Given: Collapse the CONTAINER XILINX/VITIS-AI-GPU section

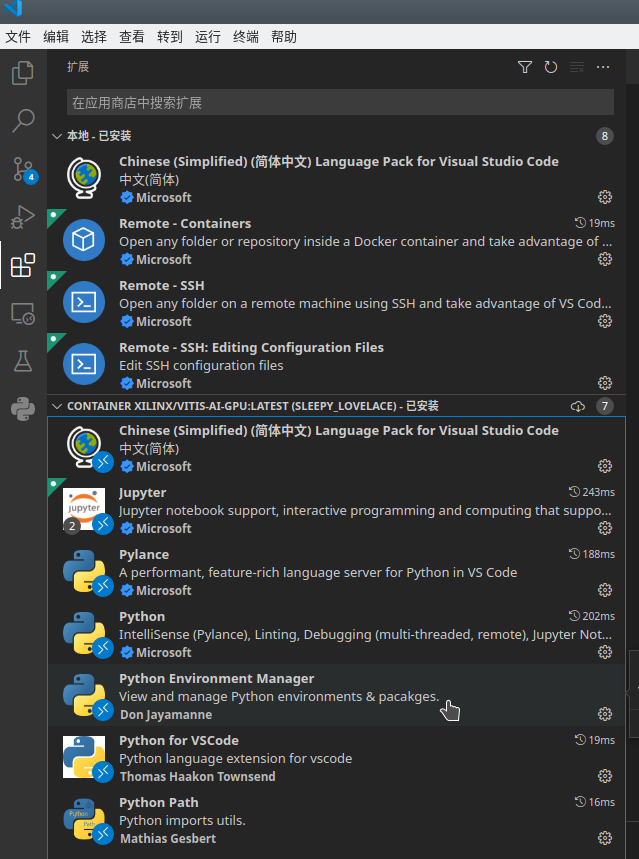Looking at the screenshot, I should point(56,406).
